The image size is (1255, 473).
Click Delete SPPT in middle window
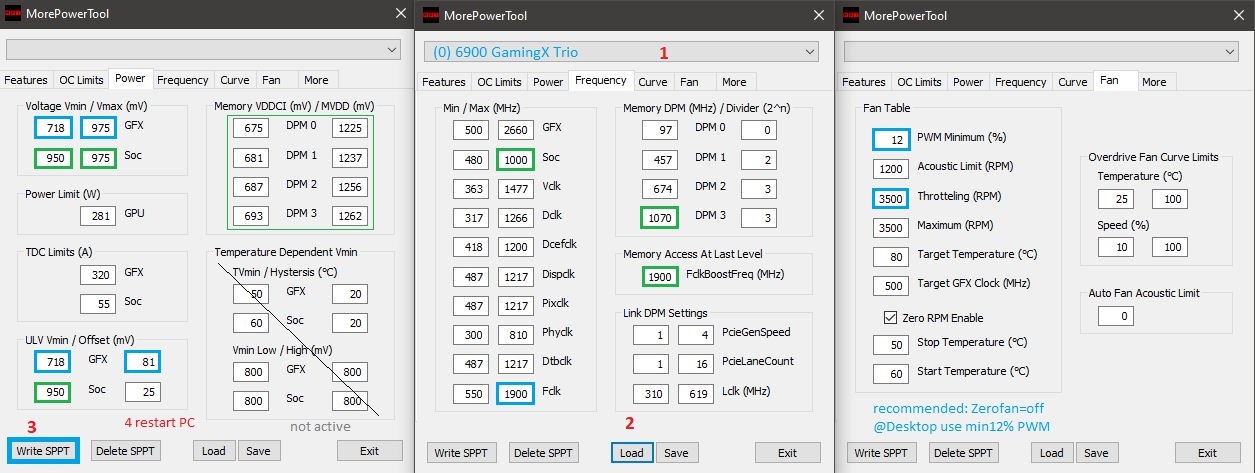[544, 453]
